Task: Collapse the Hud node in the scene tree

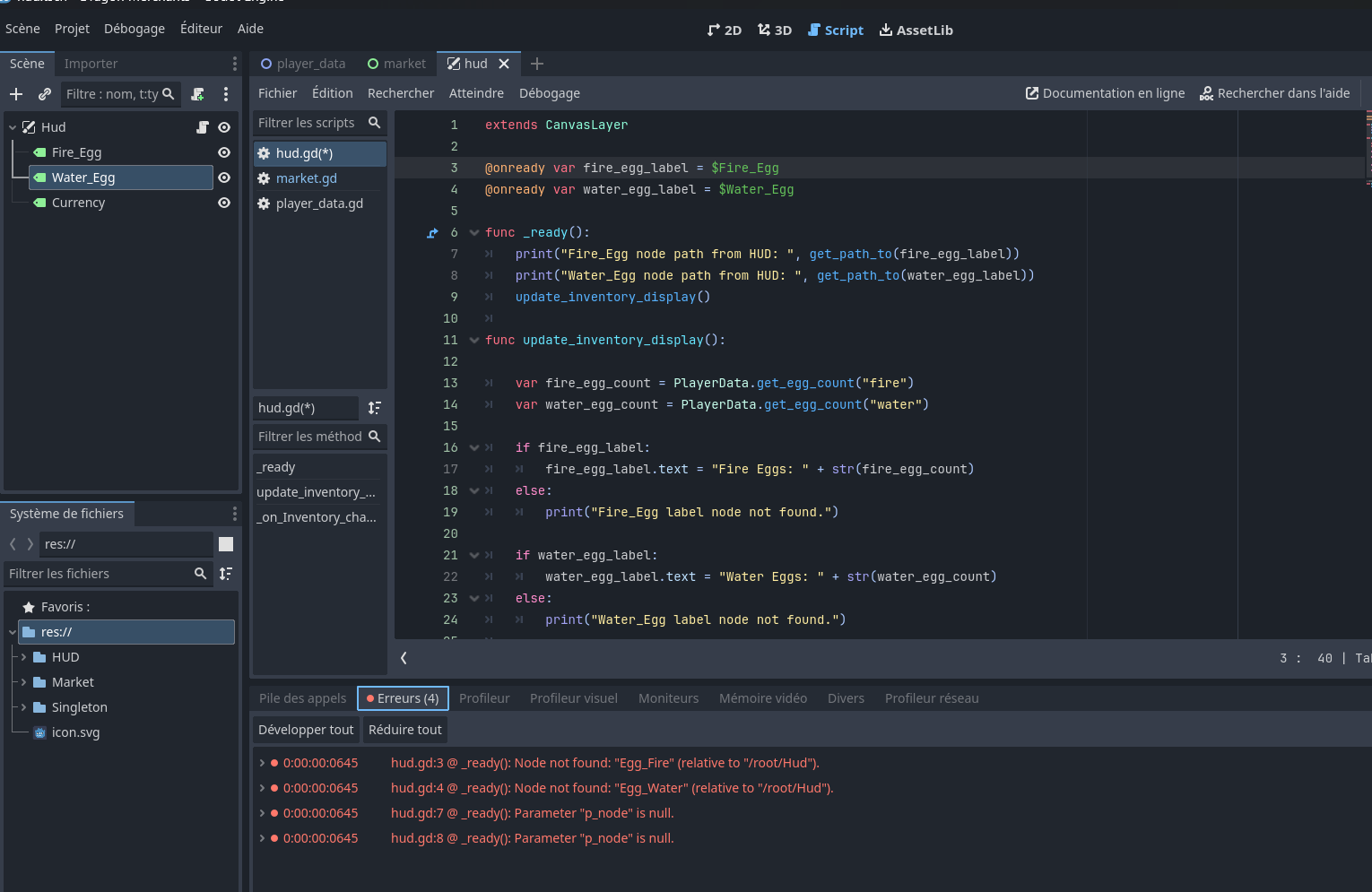Action: [x=11, y=126]
